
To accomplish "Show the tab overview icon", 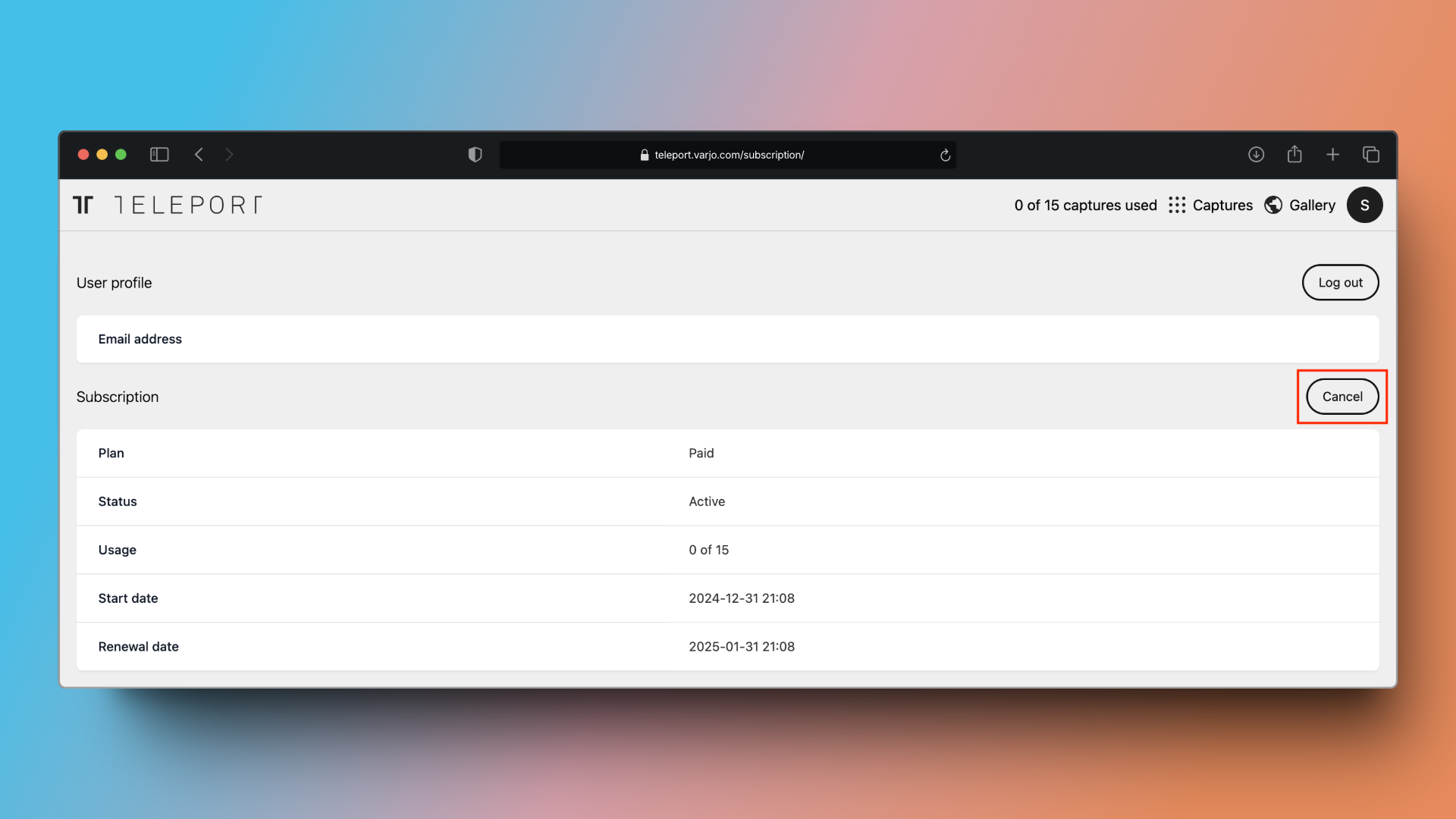I will click(x=1371, y=155).
